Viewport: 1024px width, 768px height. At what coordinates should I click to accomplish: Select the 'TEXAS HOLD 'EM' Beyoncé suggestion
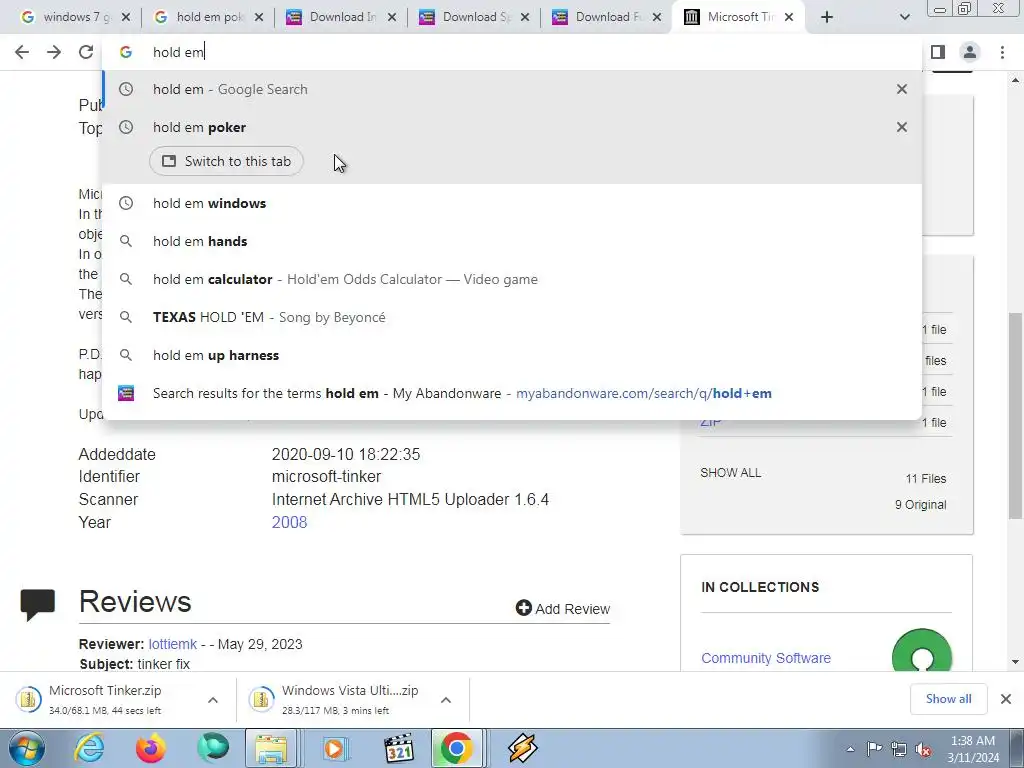point(512,317)
